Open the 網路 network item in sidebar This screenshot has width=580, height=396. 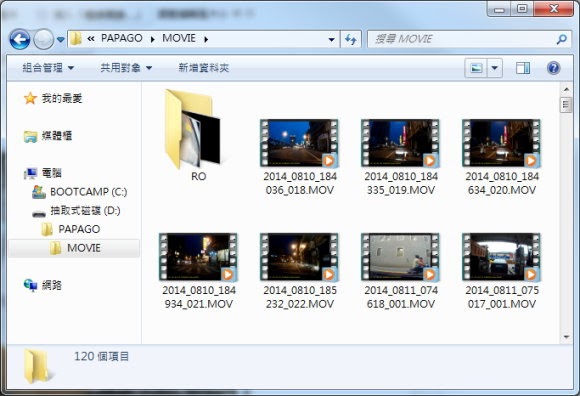pyautogui.click(x=43, y=285)
